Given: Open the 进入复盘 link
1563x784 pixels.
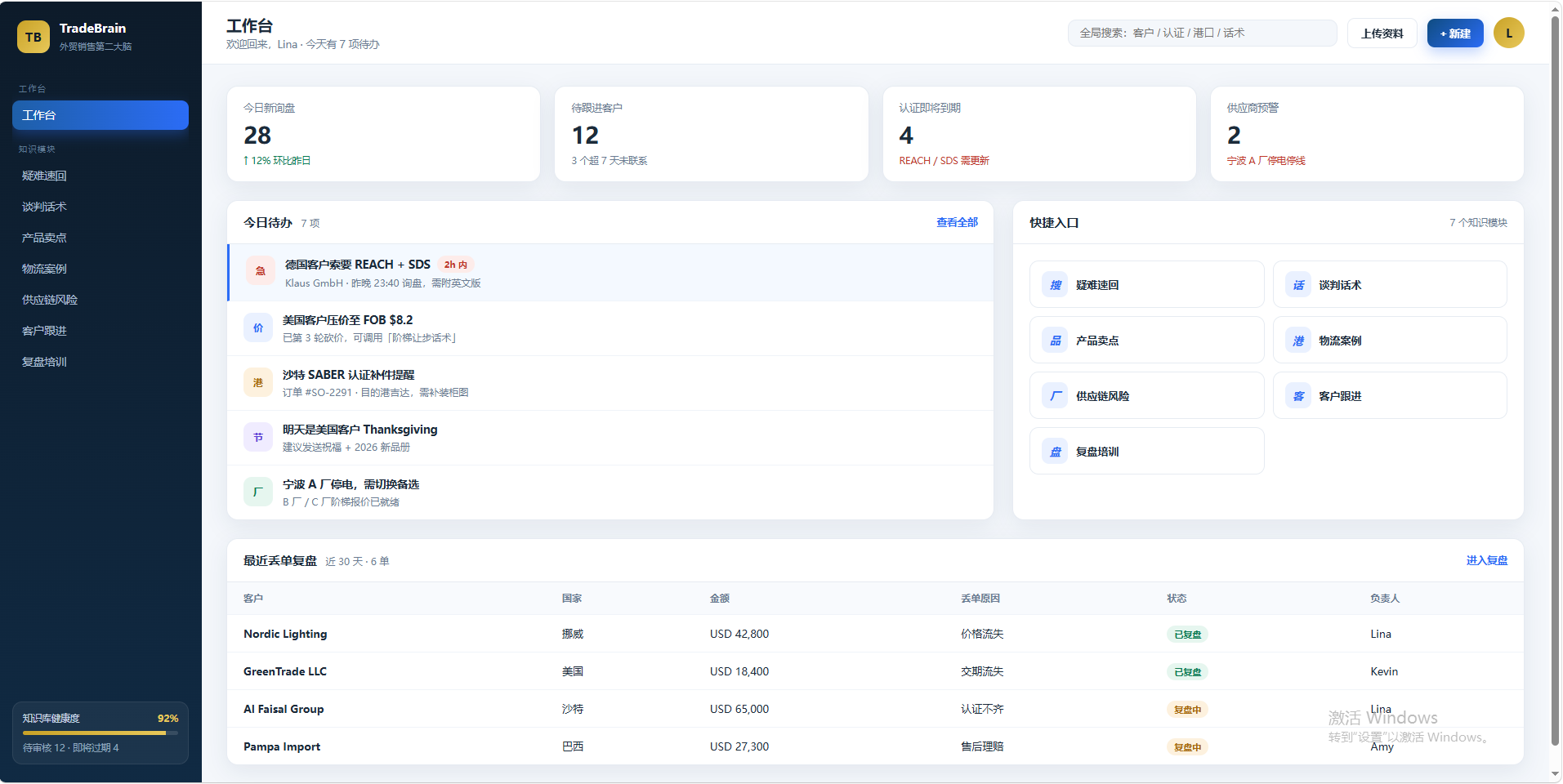Looking at the screenshot, I should [x=1487, y=560].
